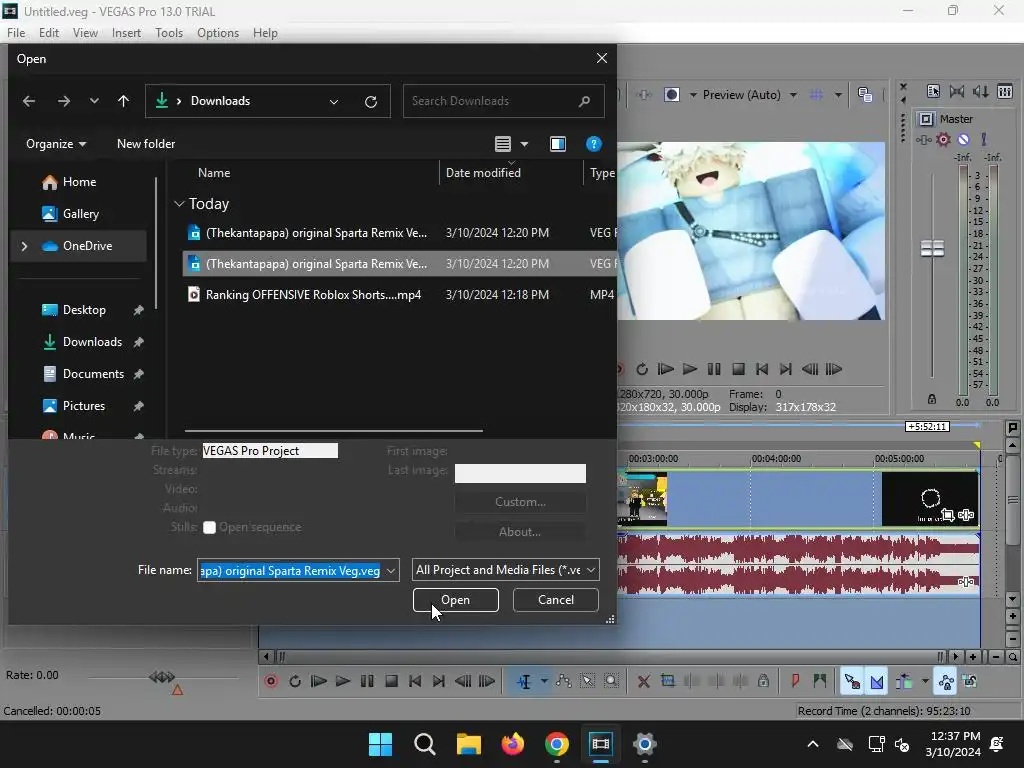Image resolution: width=1024 pixels, height=768 pixels.
Task: Open the Organize dropdown
Action: click(56, 144)
